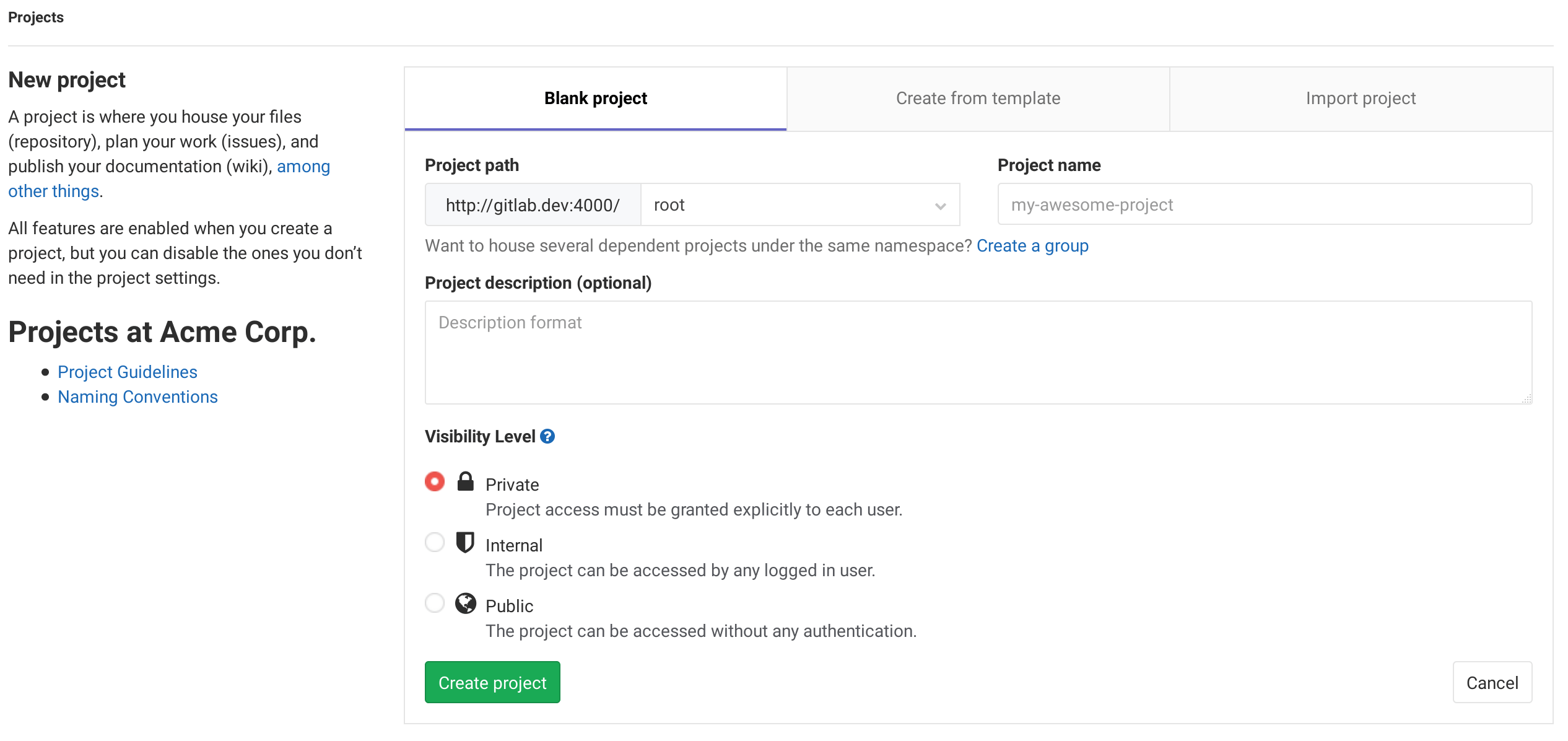Switch to the Create from template tab
The width and height of the screenshot is (1568, 741).
click(977, 98)
